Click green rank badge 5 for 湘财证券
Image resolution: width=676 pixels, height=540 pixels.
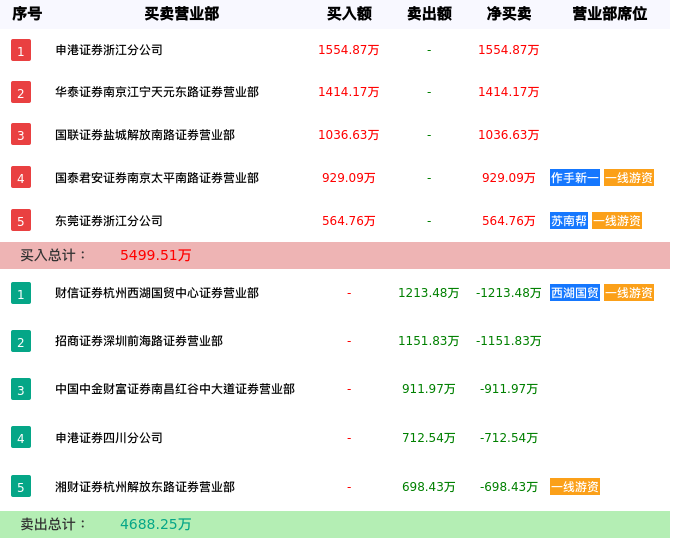coord(21,487)
